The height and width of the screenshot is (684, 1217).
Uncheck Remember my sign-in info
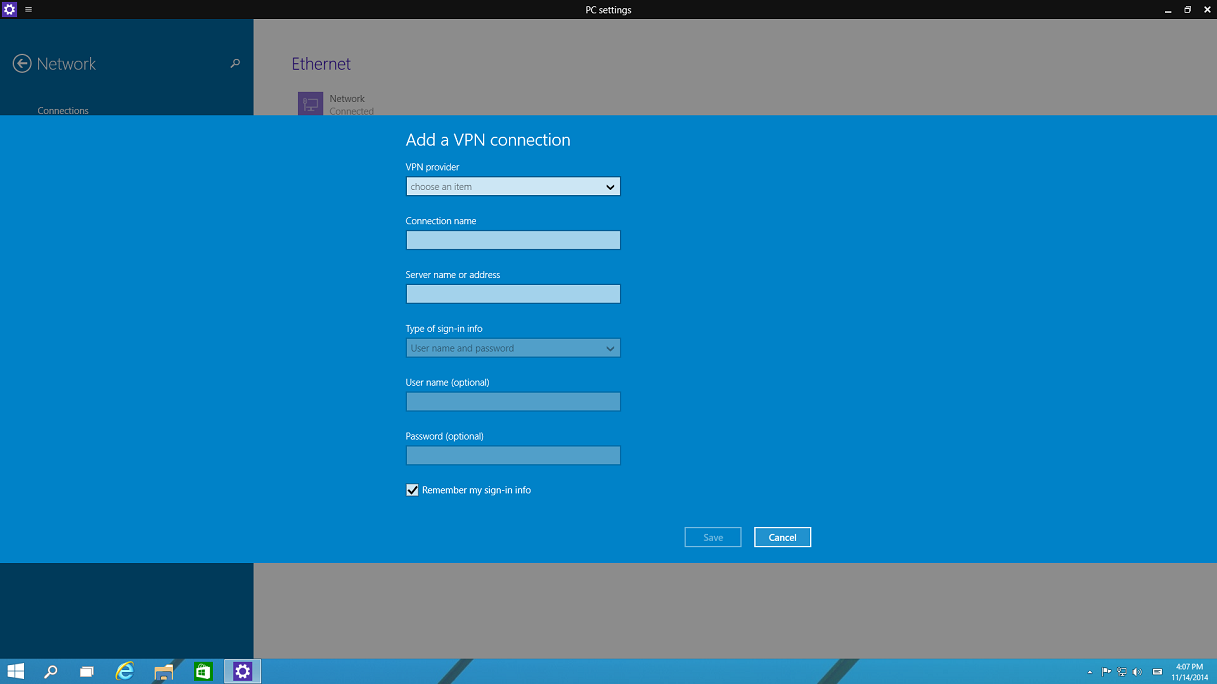[x=412, y=490]
